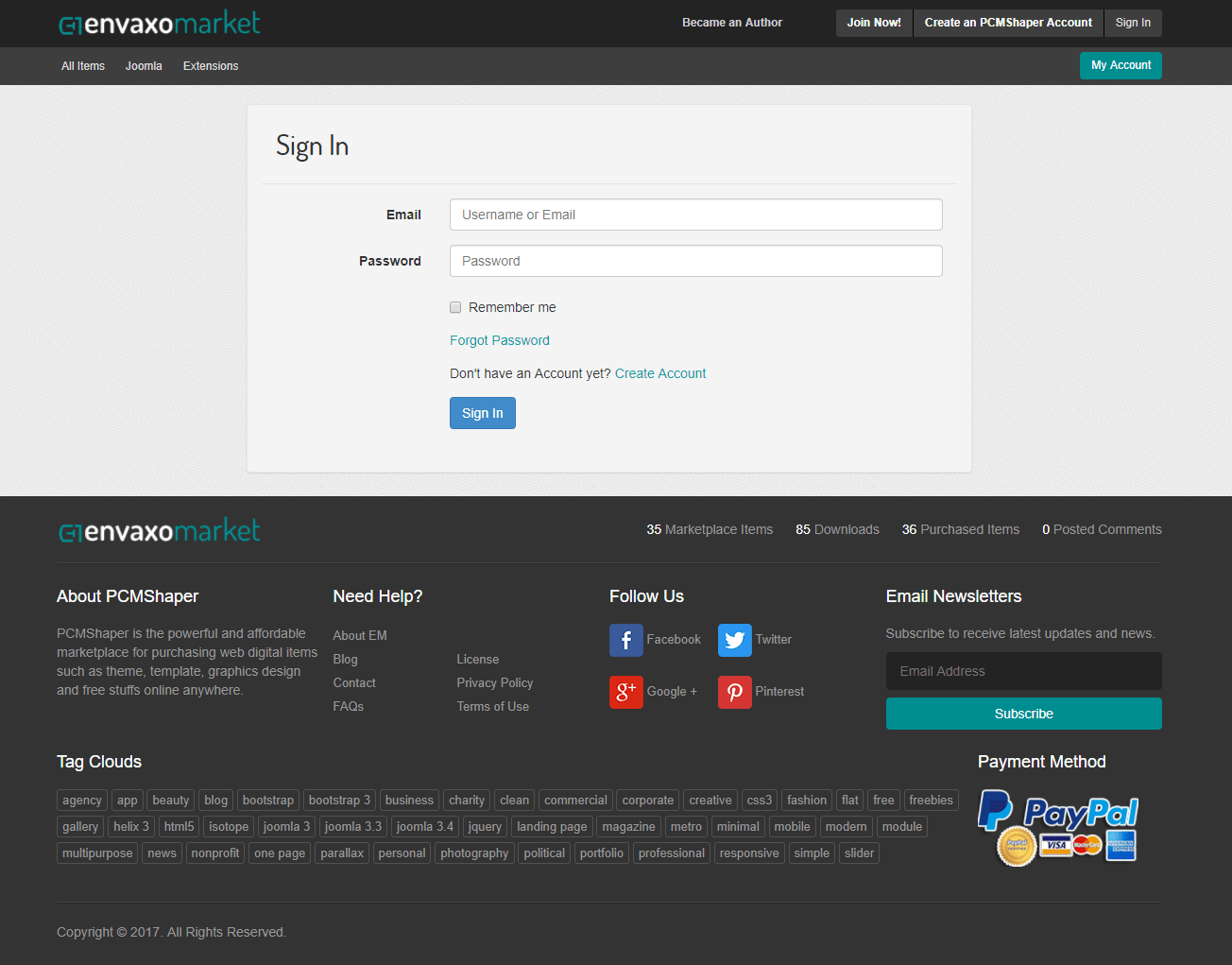Click 0 Posted Comments stat

(x=1102, y=529)
